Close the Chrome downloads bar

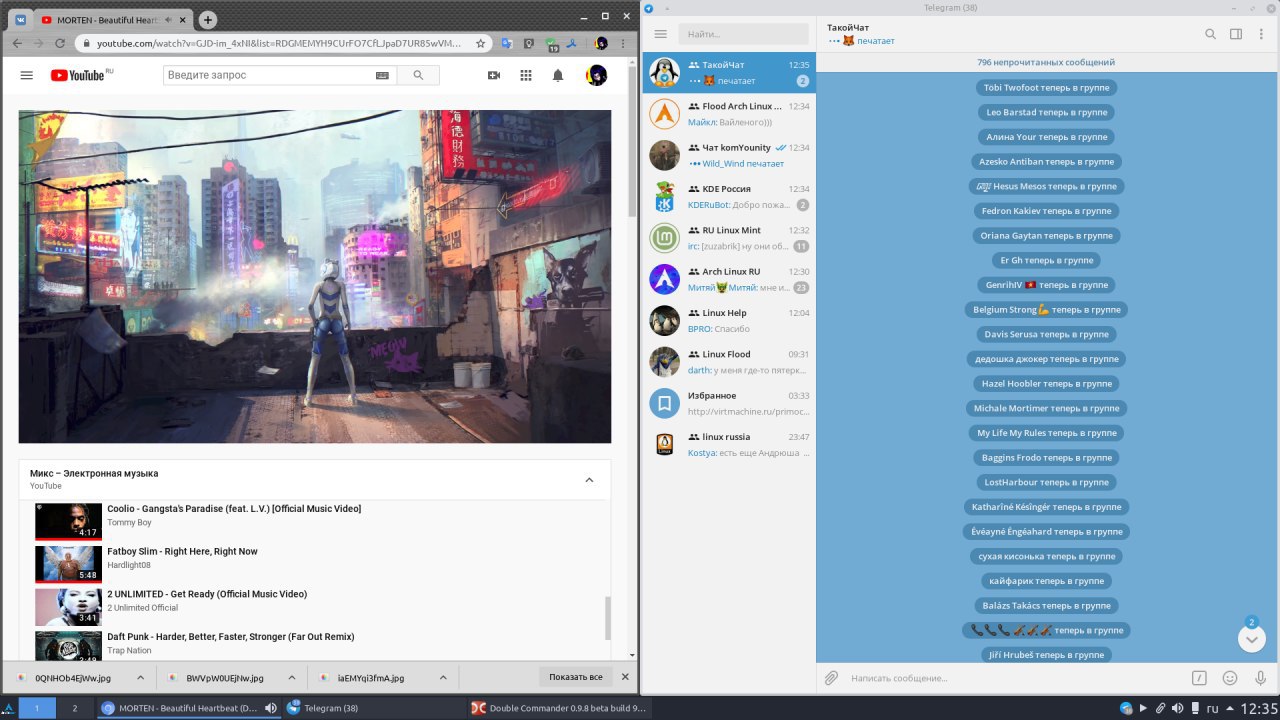[x=626, y=677]
